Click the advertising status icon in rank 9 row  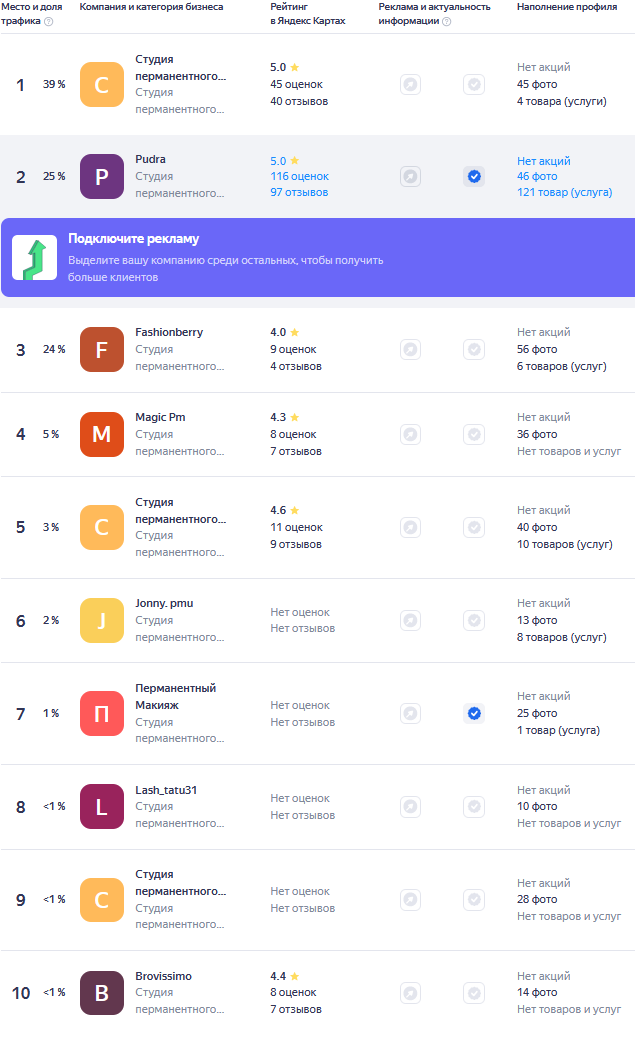(411, 900)
